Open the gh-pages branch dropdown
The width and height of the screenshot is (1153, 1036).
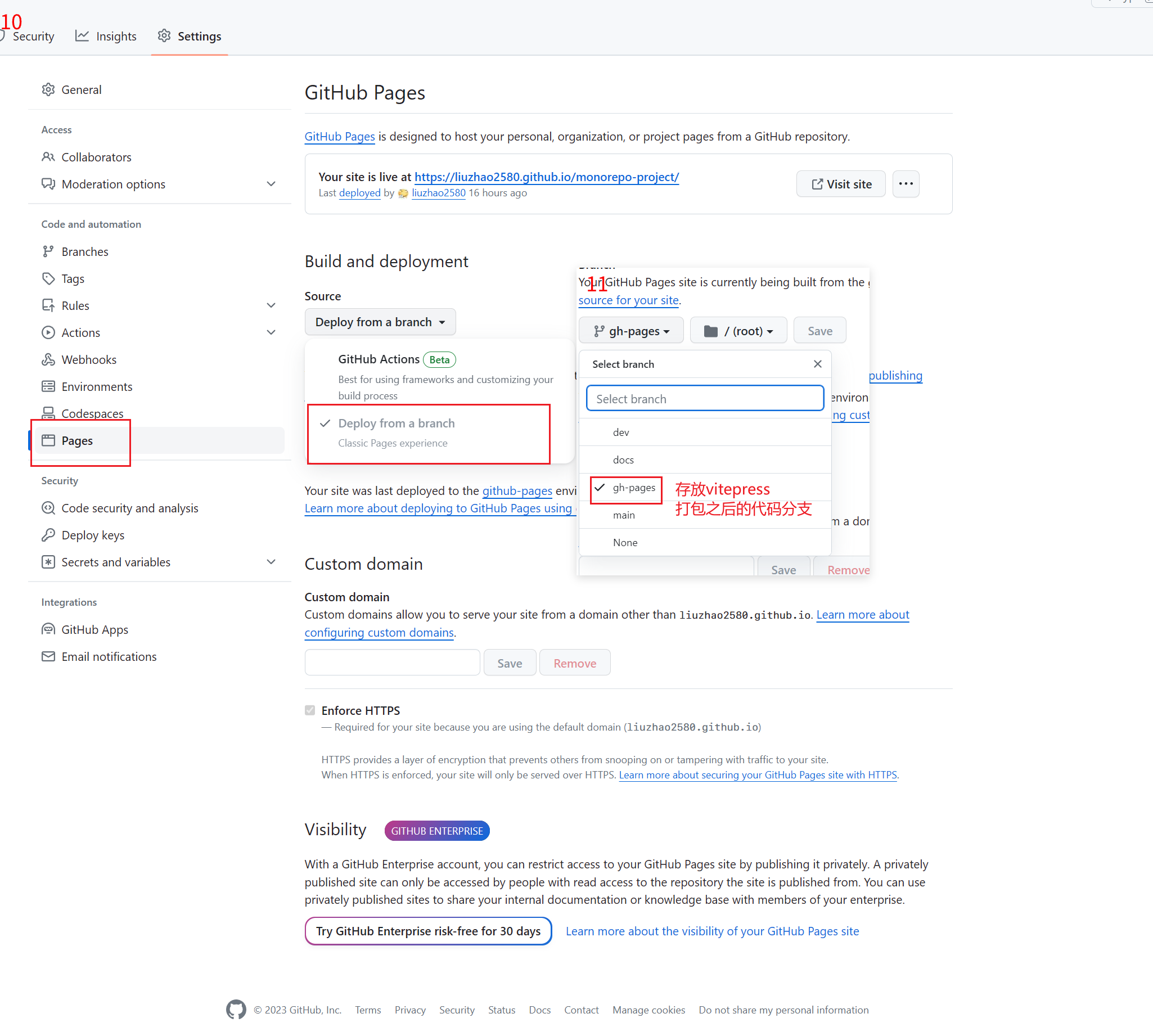pyautogui.click(x=630, y=331)
